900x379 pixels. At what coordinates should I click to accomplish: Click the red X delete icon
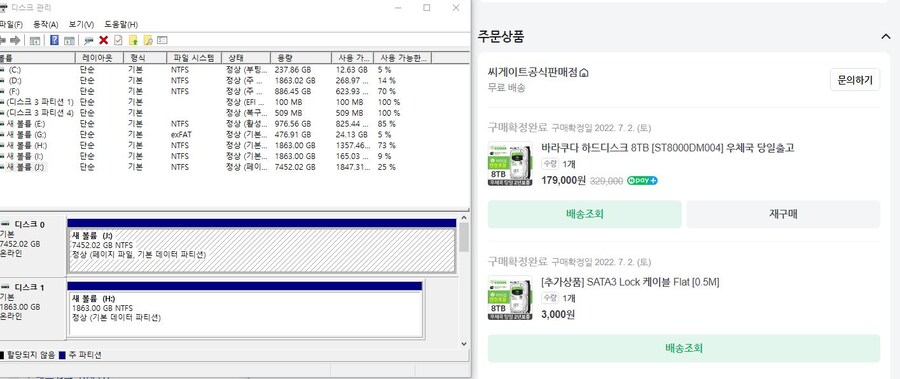[x=104, y=40]
